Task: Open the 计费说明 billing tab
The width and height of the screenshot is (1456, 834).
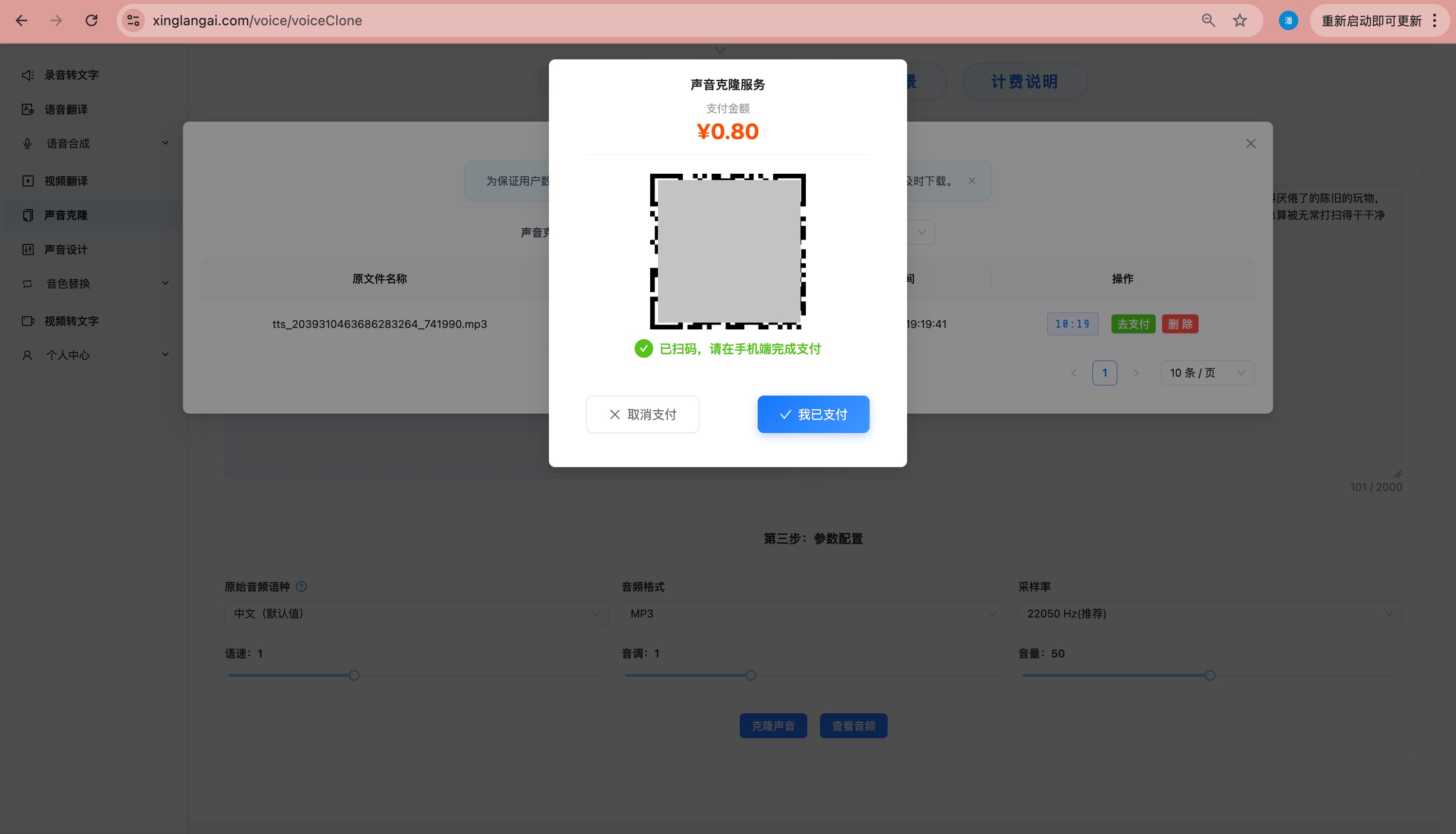Action: coord(1025,82)
